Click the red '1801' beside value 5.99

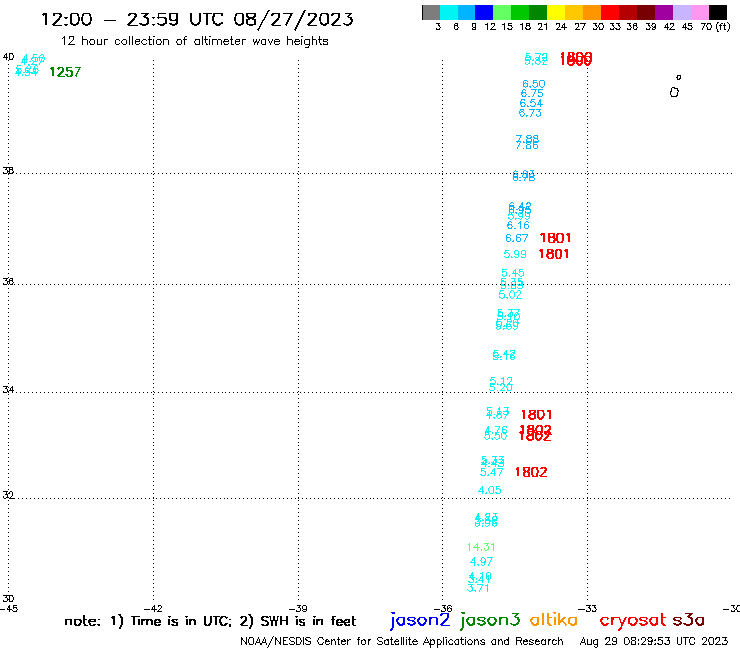[x=554, y=254]
